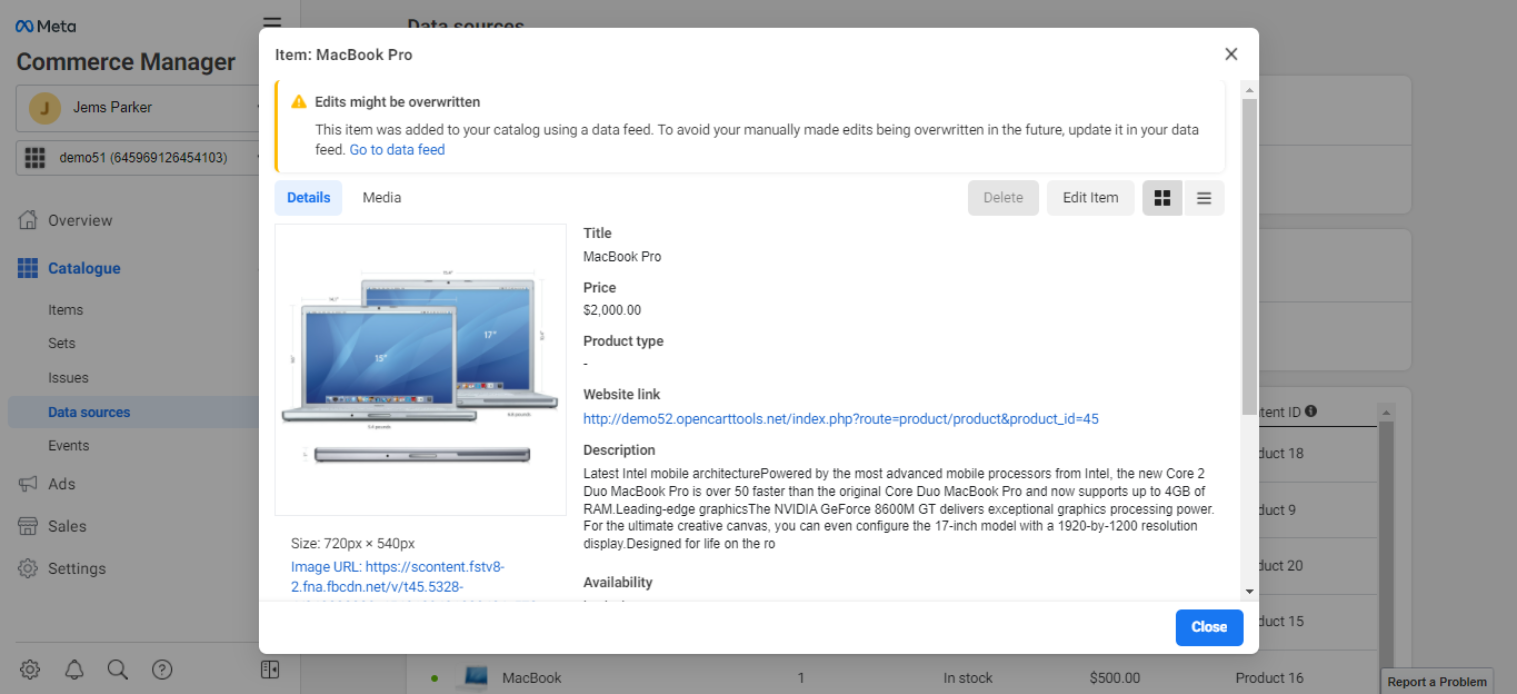The width and height of the screenshot is (1517, 694).
Task: Follow the Go to data feed link
Action: [397, 150]
